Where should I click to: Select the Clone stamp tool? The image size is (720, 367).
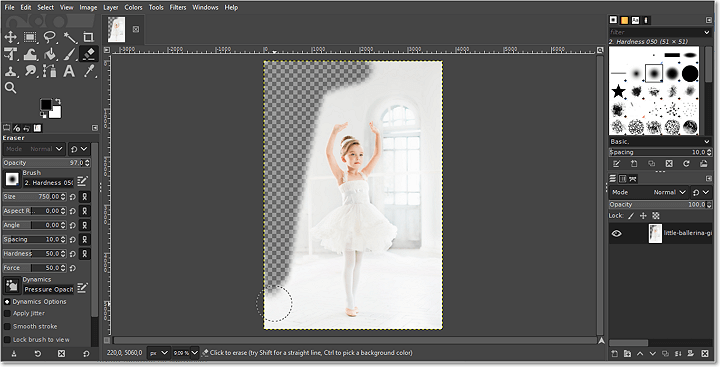coord(10,71)
